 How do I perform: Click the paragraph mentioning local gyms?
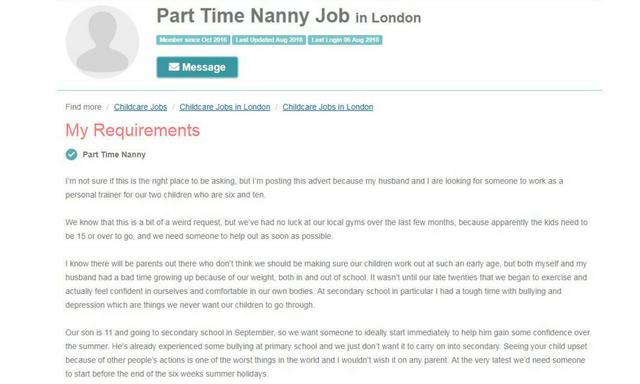tap(327, 229)
